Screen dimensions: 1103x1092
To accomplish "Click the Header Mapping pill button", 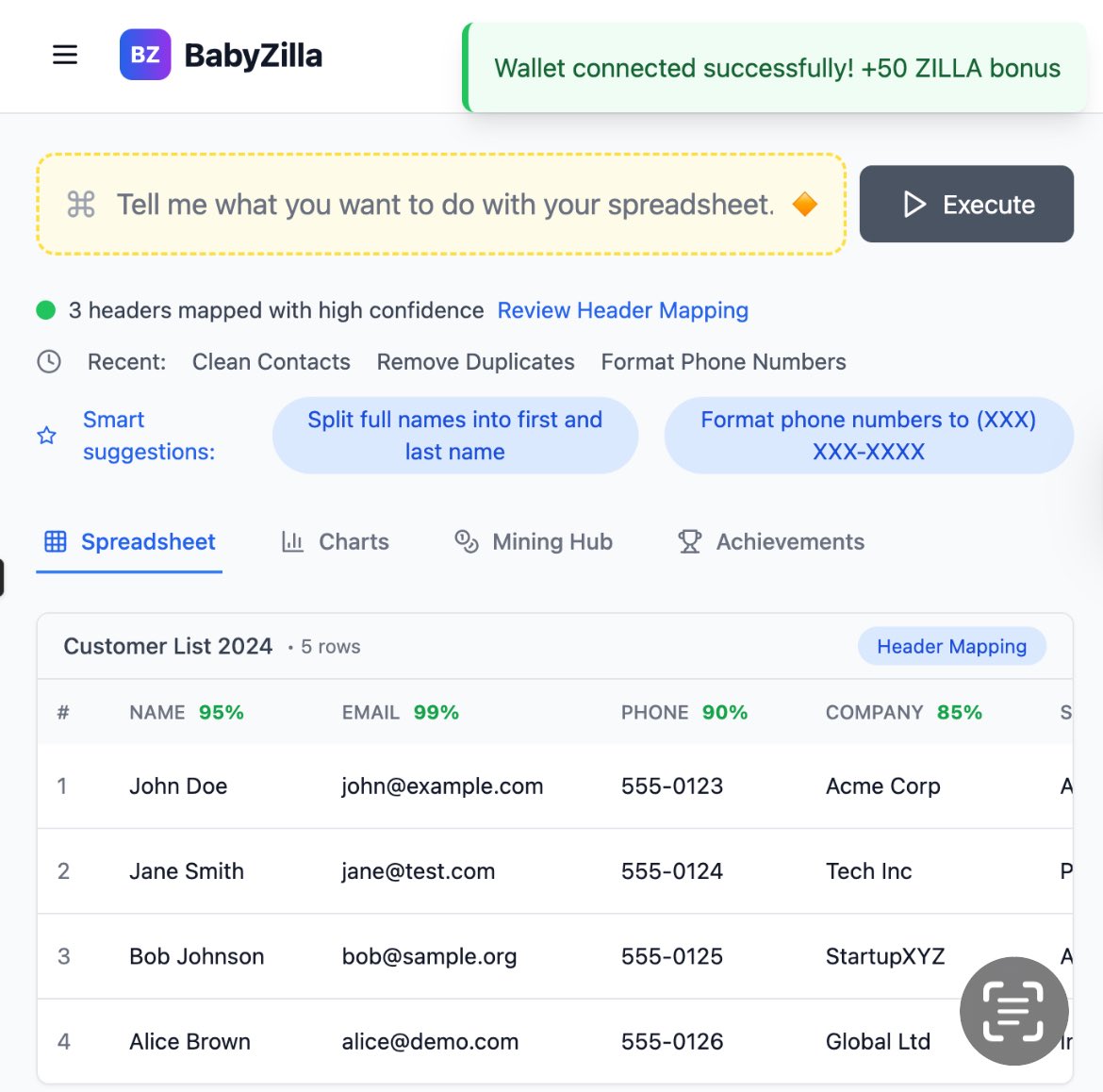I will [x=952, y=646].
